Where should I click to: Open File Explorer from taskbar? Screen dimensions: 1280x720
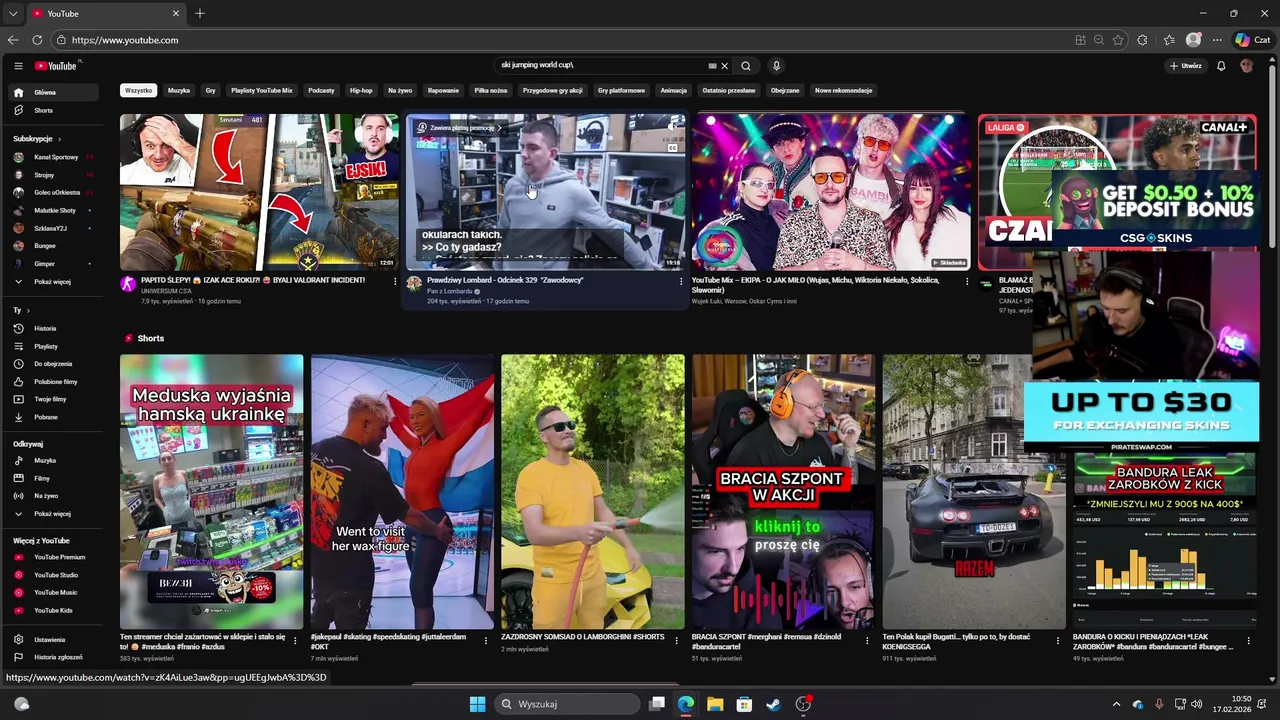715,704
